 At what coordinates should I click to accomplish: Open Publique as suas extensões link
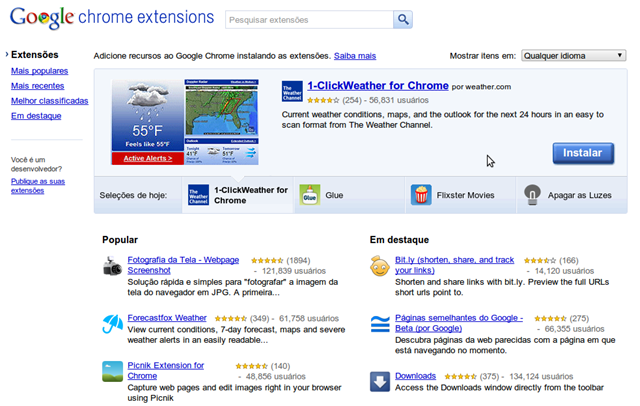point(38,186)
